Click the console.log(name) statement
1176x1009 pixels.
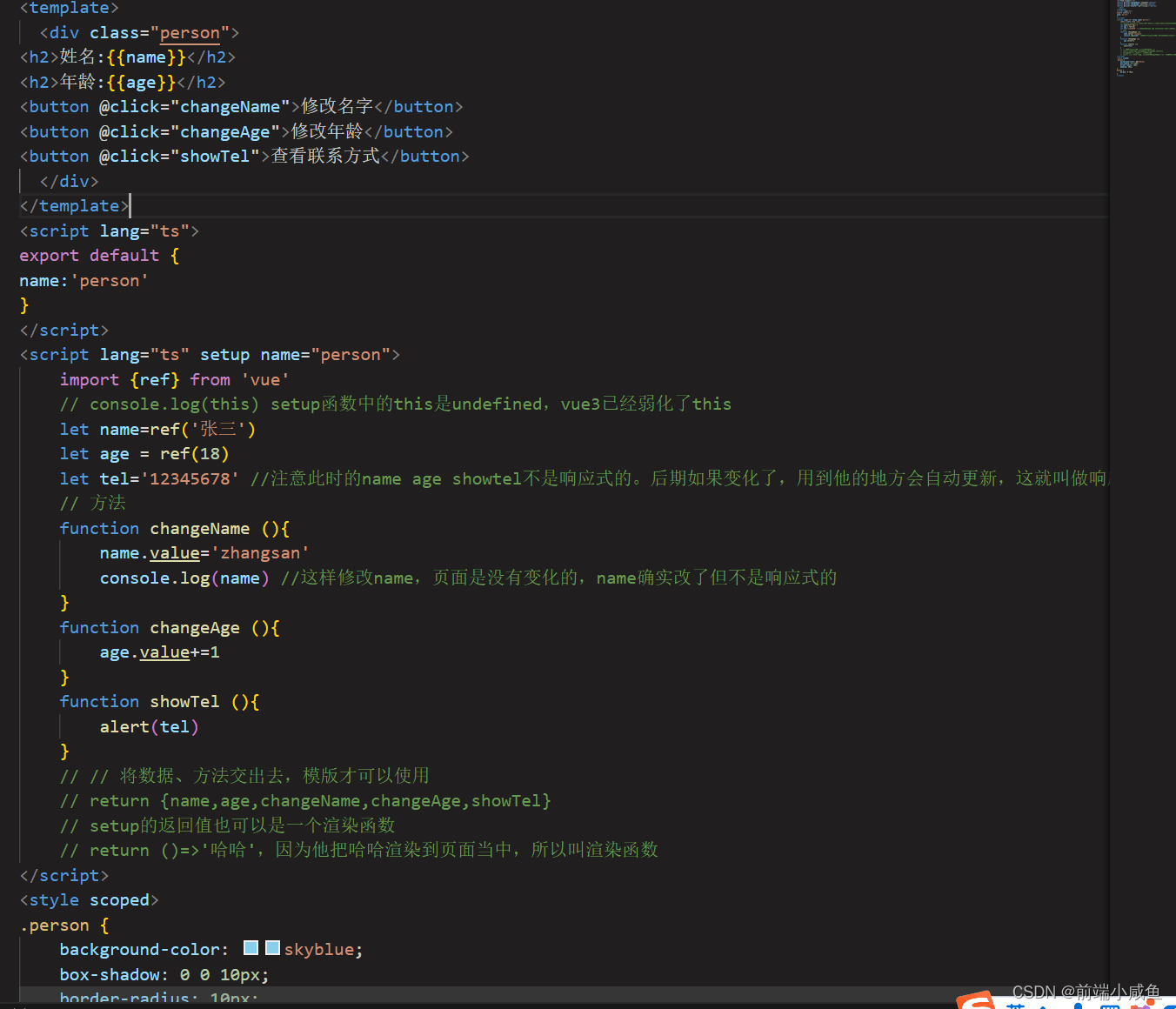click(x=184, y=578)
